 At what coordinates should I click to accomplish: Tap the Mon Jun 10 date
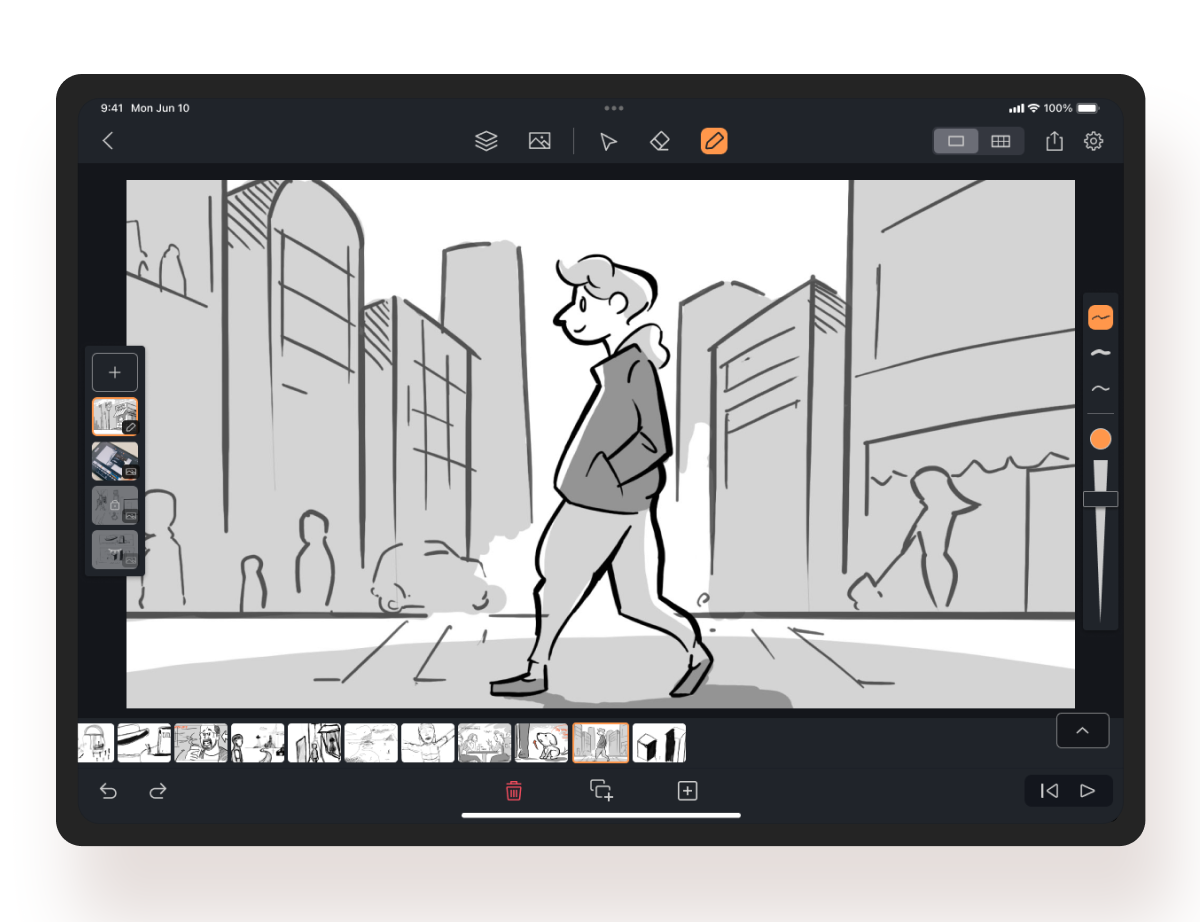click(160, 108)
